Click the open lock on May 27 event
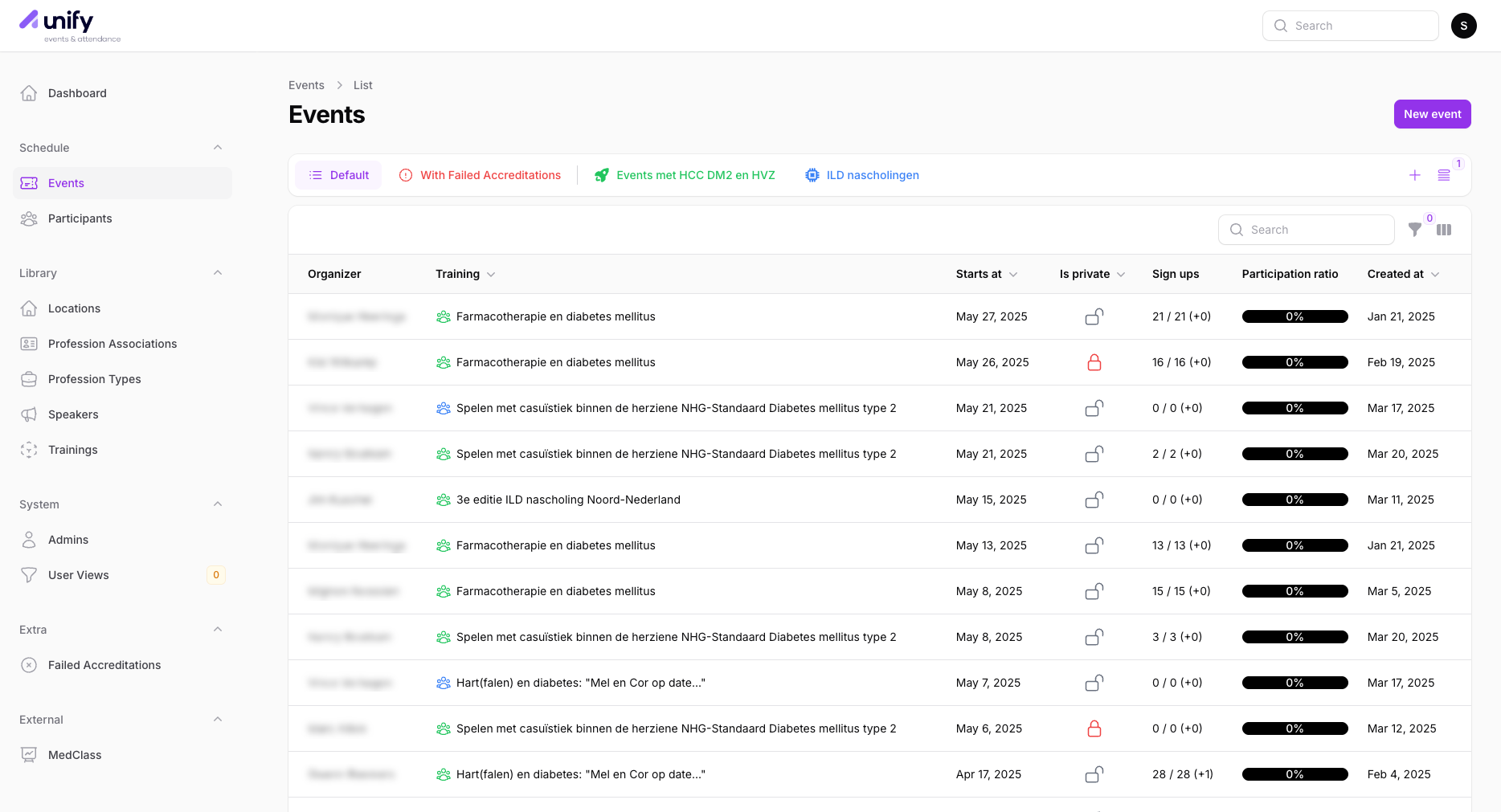 1094,316
